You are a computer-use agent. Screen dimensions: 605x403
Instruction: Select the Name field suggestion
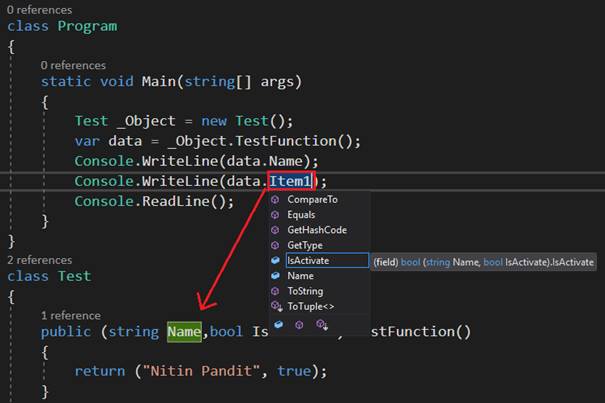300,276
